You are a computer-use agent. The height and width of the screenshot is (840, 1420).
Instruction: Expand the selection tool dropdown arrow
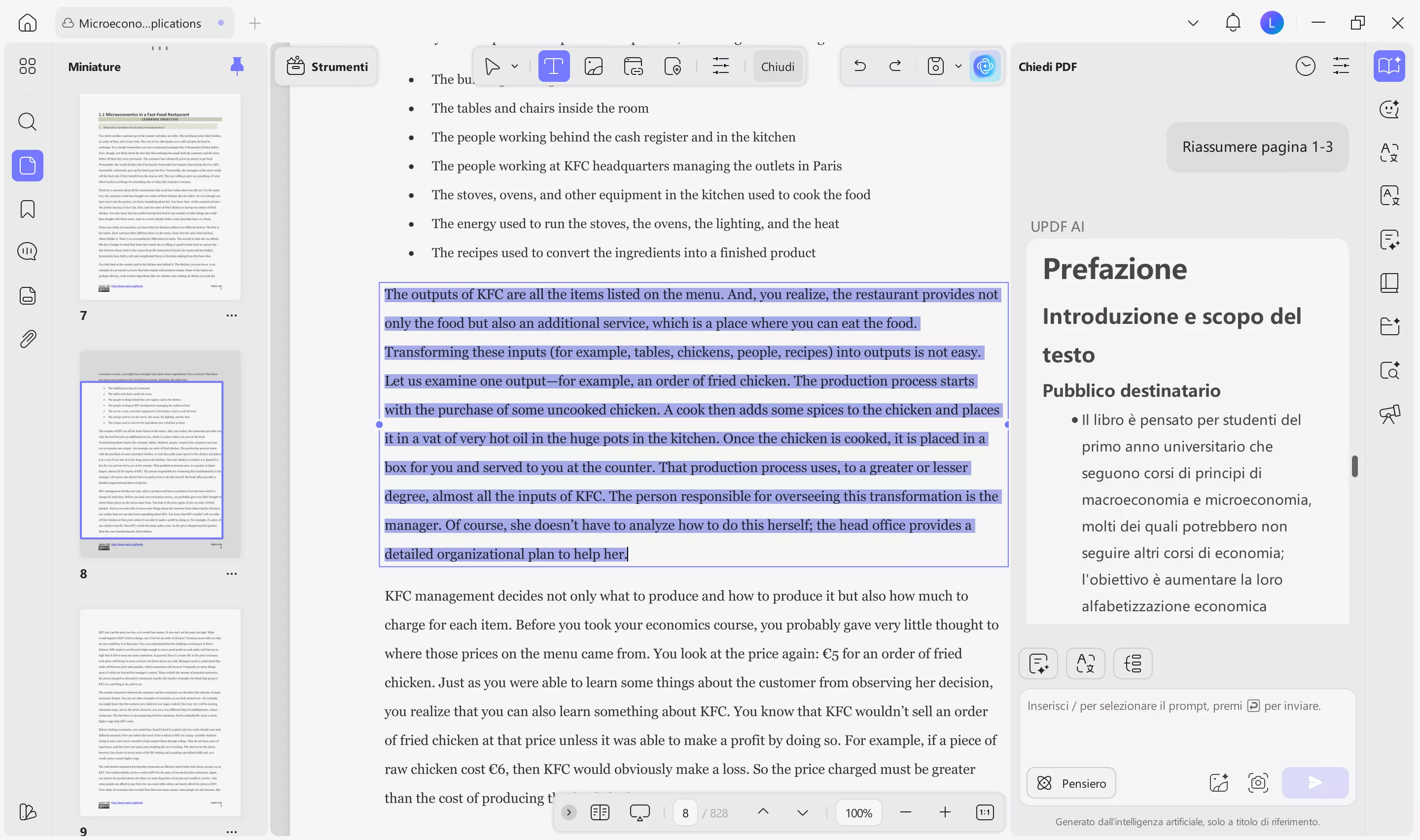click(x=514, y=66)
